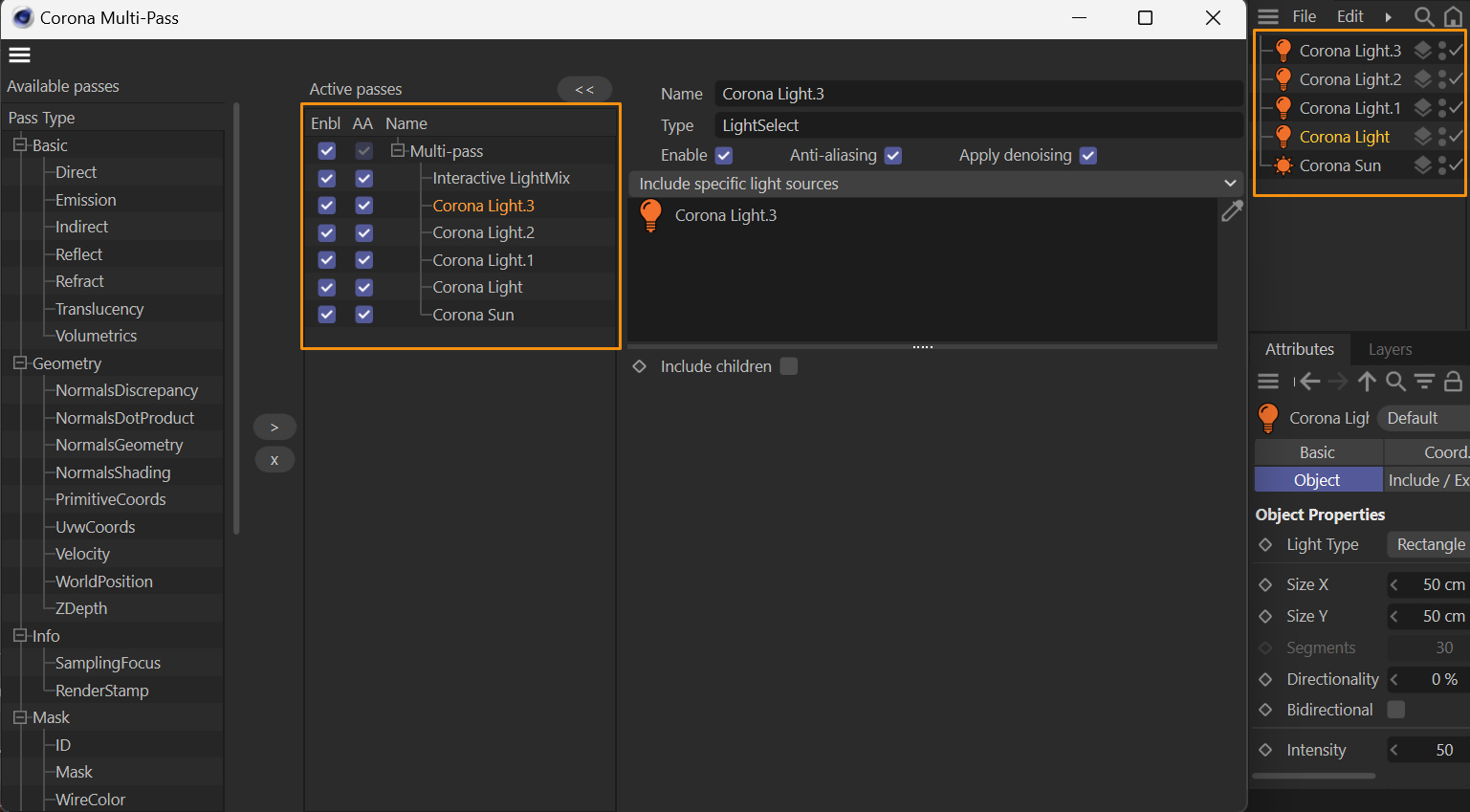Toggle visibility dots for Corona Light.2

tap(1442, 79)
